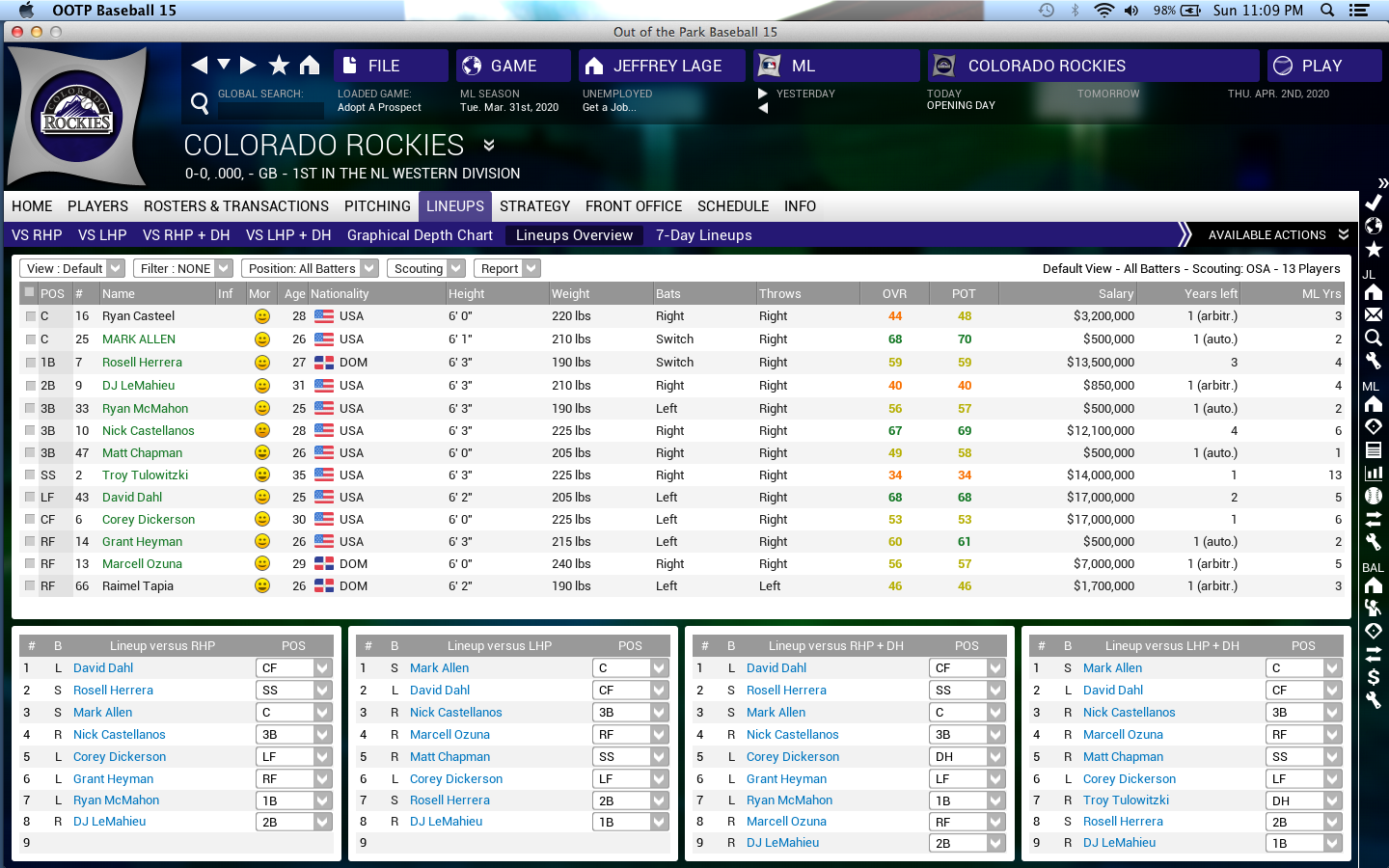The height and width of the screenshot is (868, 1389).
Task: Click the dollar sign icon in right sidebar
Action: [1374, 677]
